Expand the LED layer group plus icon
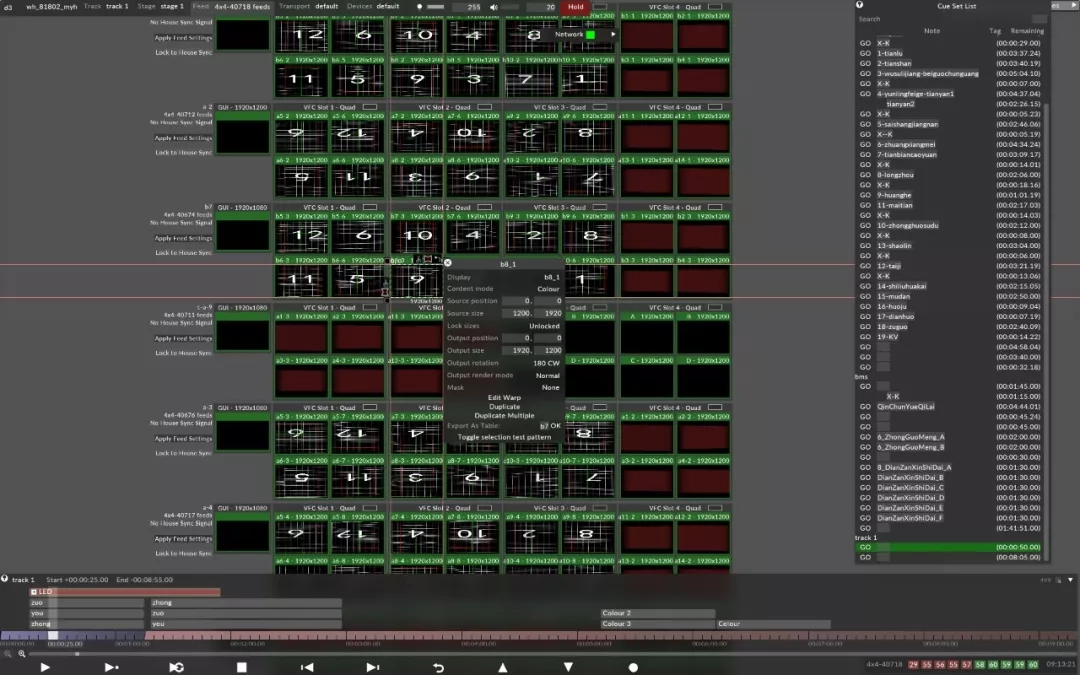 click(34, 592)
